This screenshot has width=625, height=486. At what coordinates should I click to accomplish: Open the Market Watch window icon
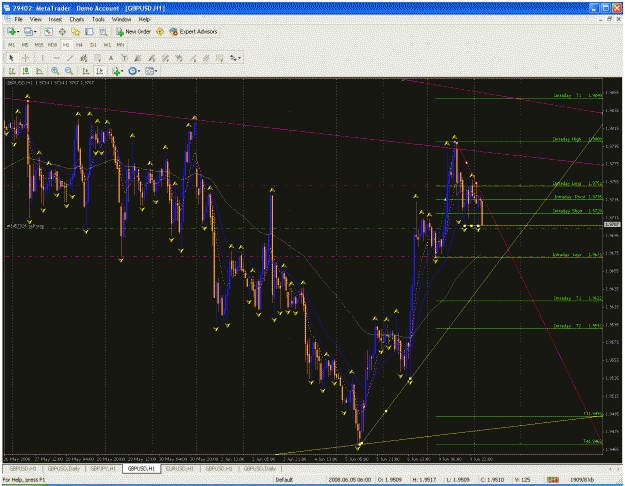point(48,31)
